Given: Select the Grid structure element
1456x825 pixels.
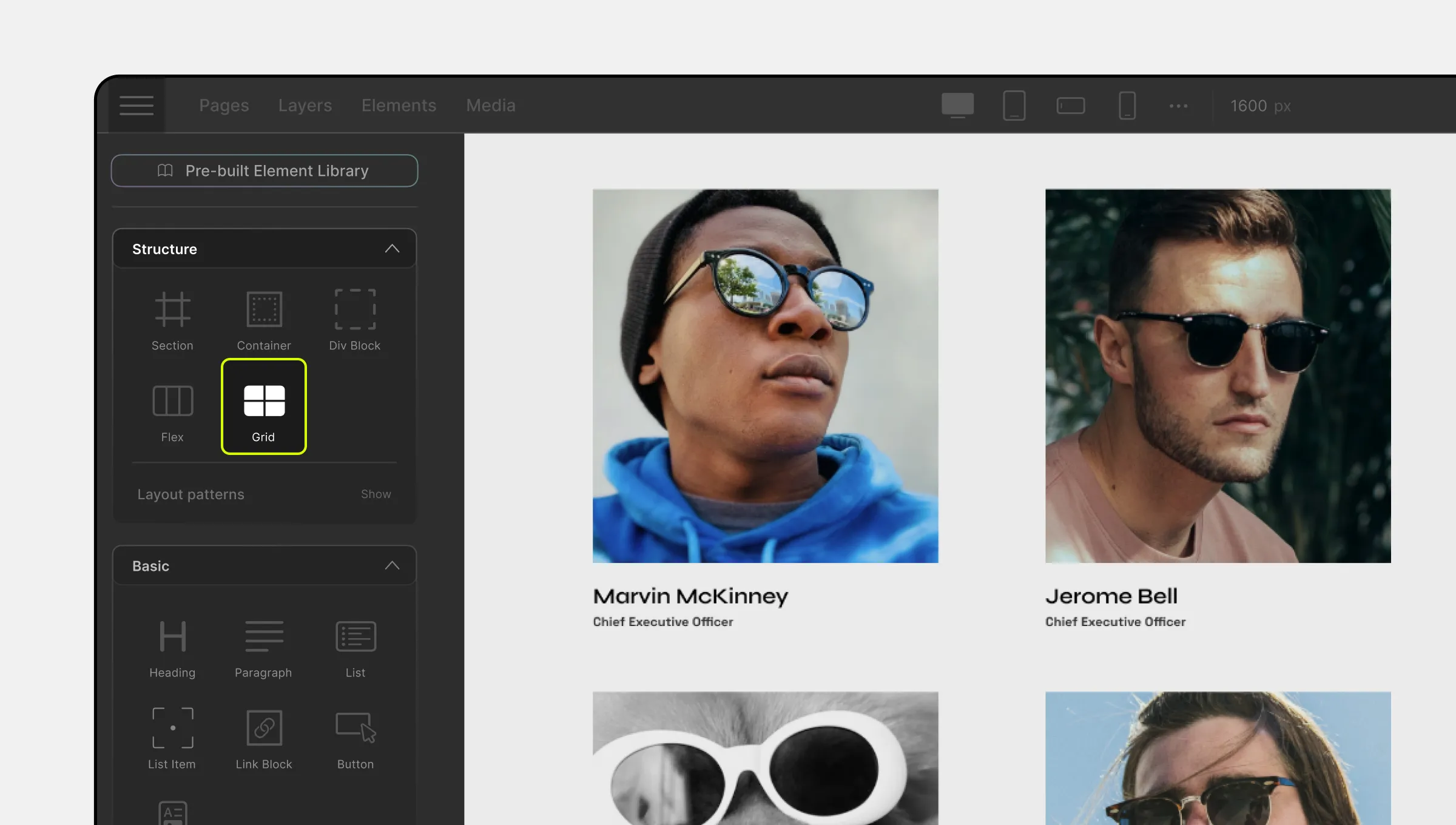Looking at the screenshot, I should pyautogui.click(x=264, y=405).
